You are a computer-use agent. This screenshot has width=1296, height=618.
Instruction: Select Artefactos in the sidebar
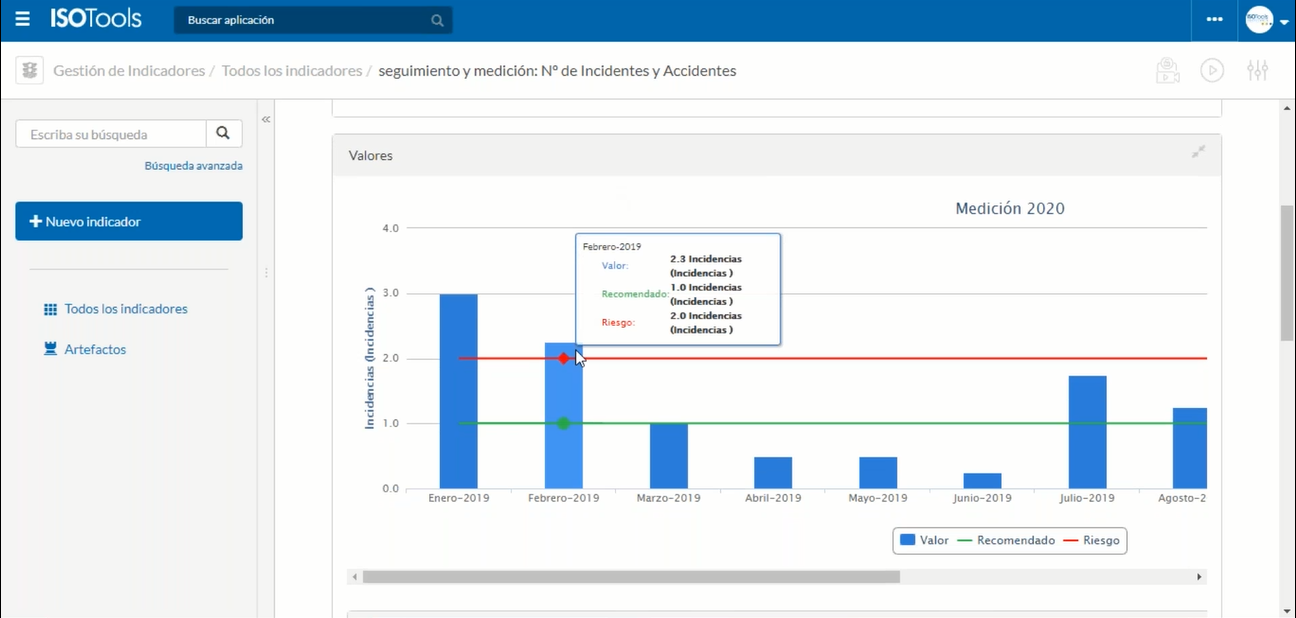click(95, 350)
